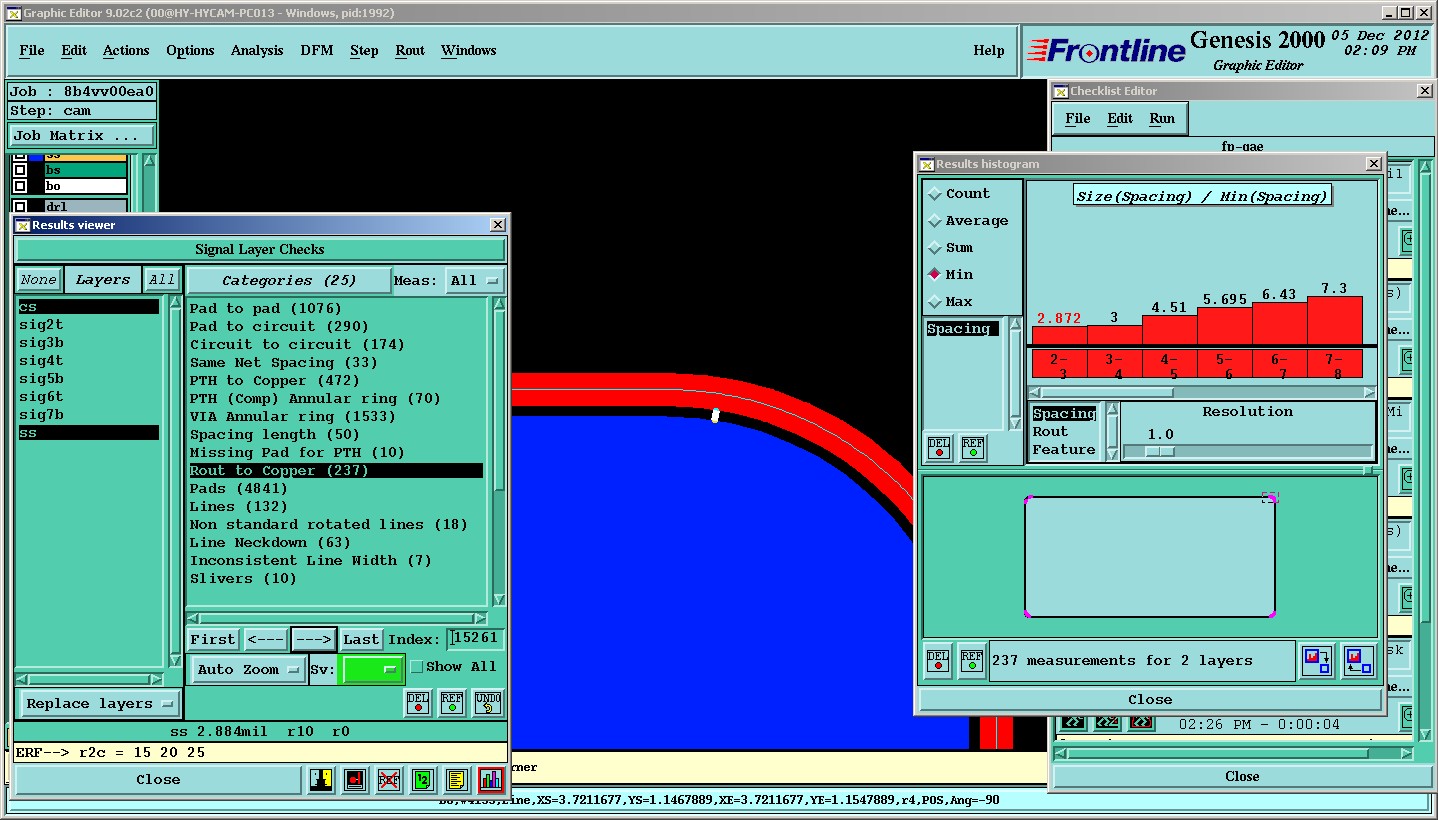Click the histogram bin 2-3
Screen dimensions: 1438x820
(1059, 364)
